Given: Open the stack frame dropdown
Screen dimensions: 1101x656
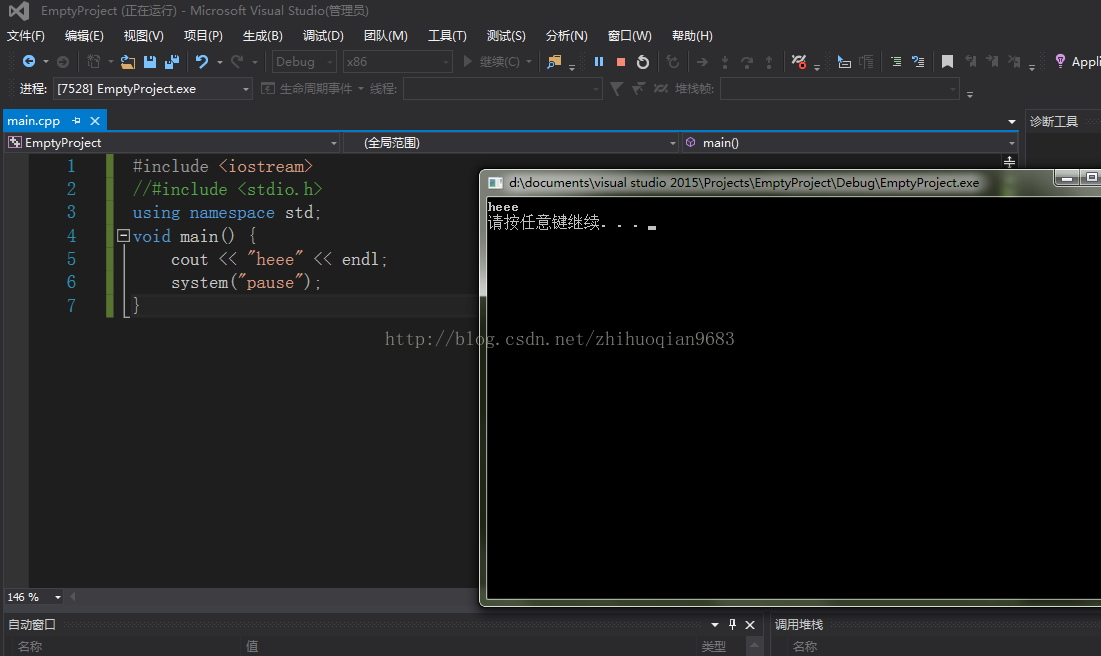Looking at the screenshot, I should click(x=839, y=88).
